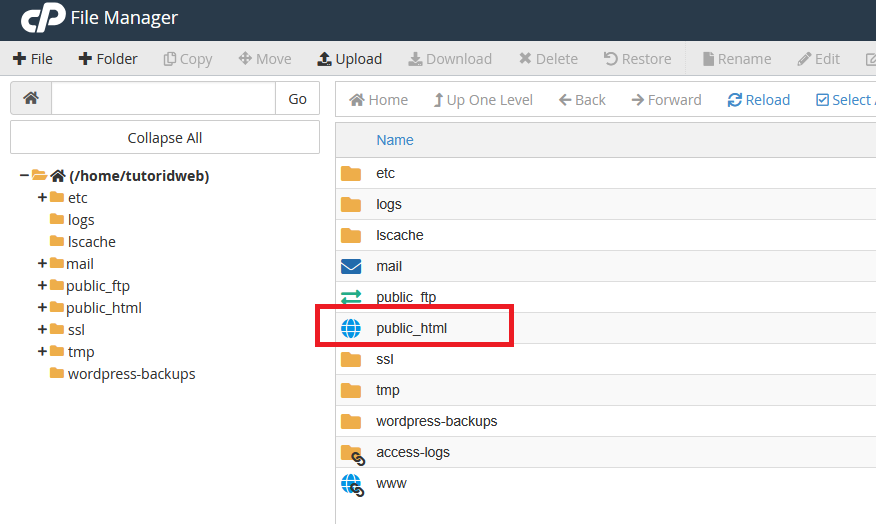The image size is (876, 524).
Task: Click the Restore toolbar button
Action: tap(637, 59)
